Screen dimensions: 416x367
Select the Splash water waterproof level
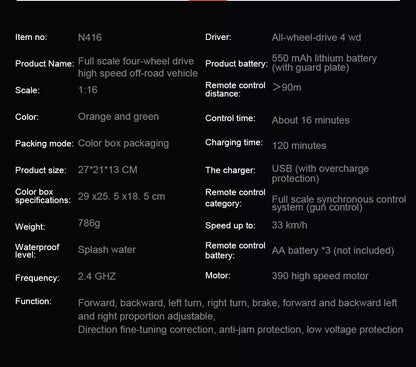[x=107, y=250]
